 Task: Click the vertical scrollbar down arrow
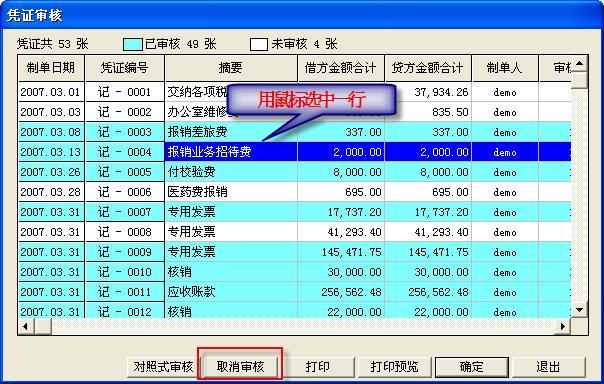coord(579,310)
